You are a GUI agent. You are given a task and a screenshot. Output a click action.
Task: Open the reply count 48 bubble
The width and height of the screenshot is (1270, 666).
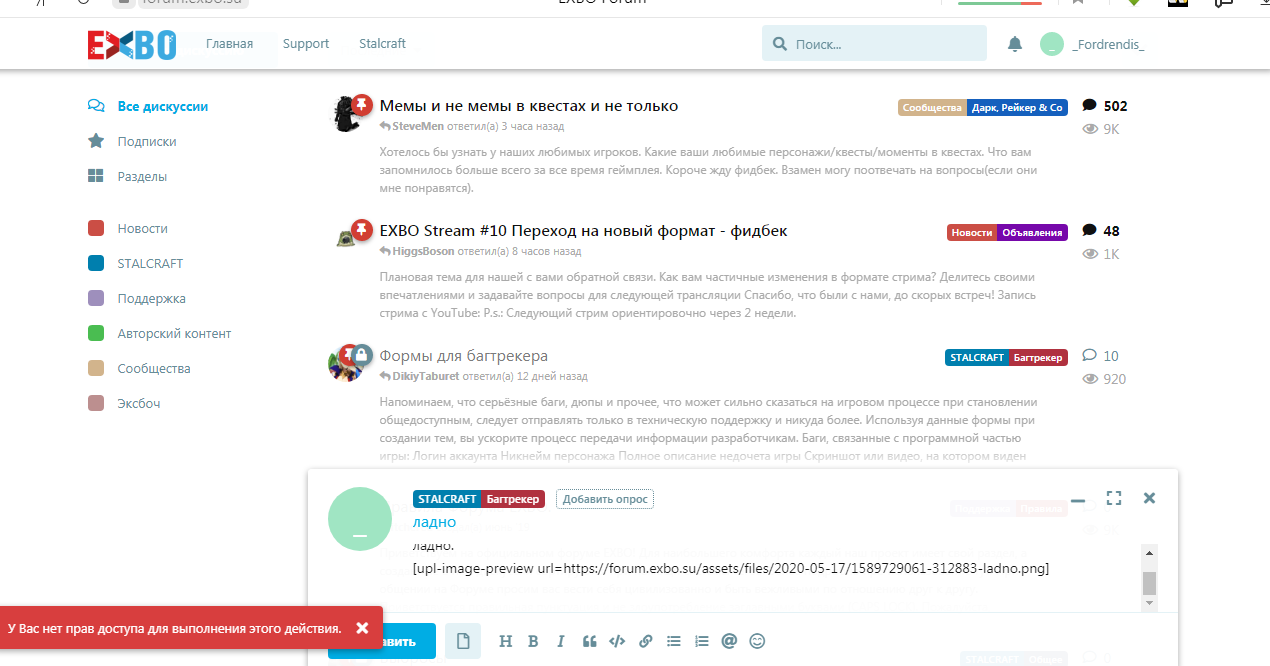1101,231
